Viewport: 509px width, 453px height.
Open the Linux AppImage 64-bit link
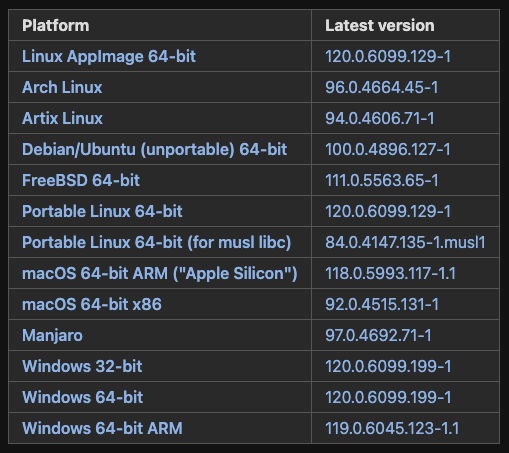[x=109, y=56]
